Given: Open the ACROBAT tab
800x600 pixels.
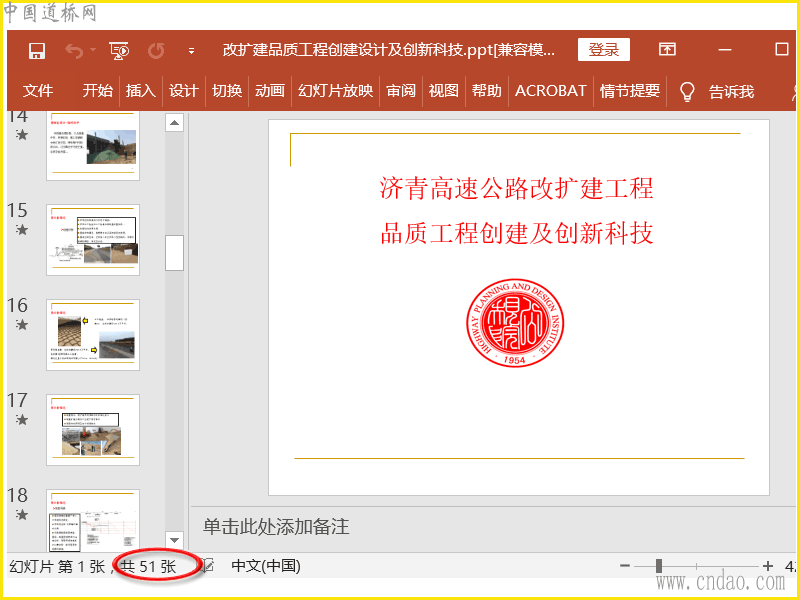Looking at the screenshot, I should [551, 91].
